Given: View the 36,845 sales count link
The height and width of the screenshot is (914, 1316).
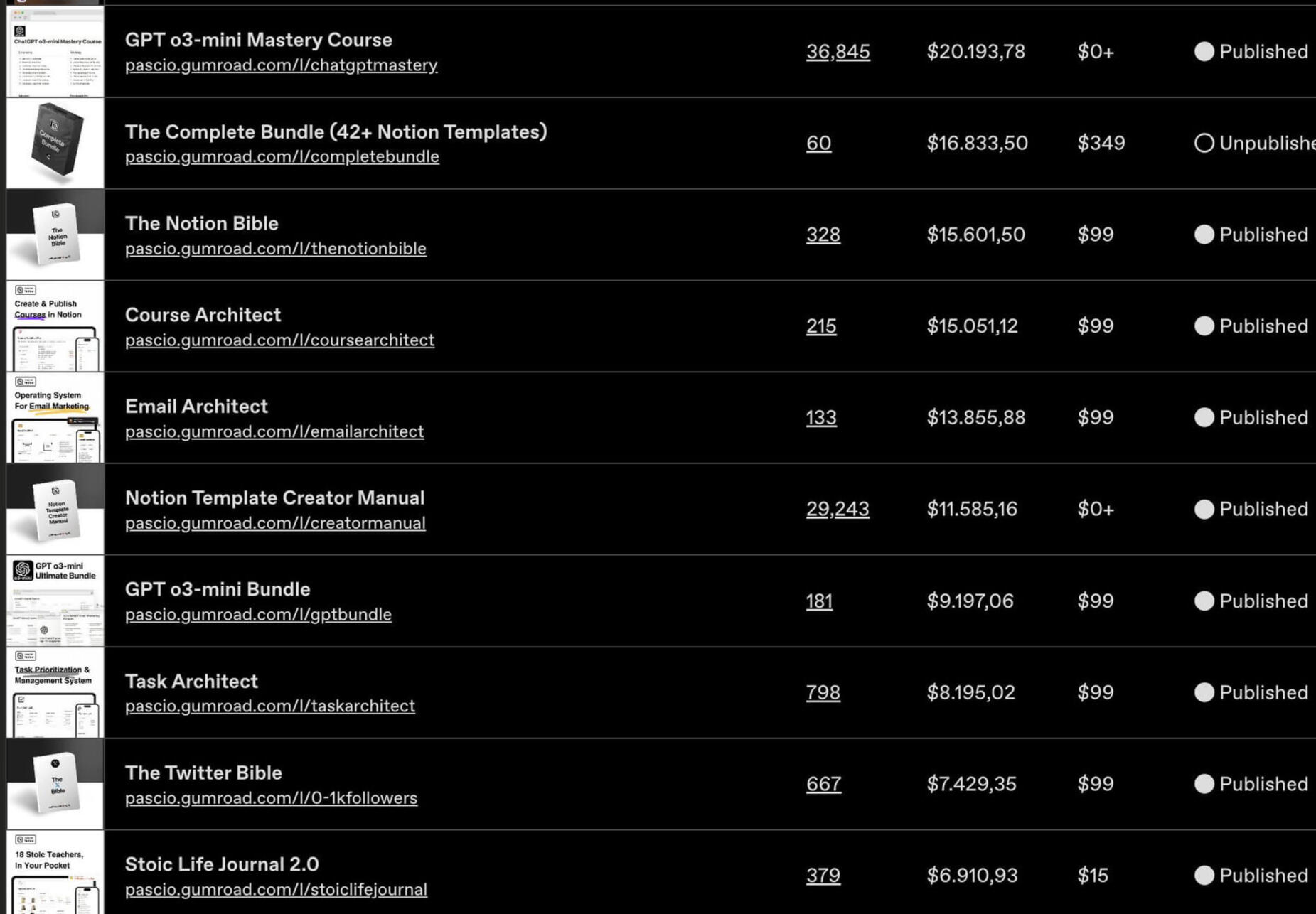Looking at the screenshot, I should [x=838, y=52].
